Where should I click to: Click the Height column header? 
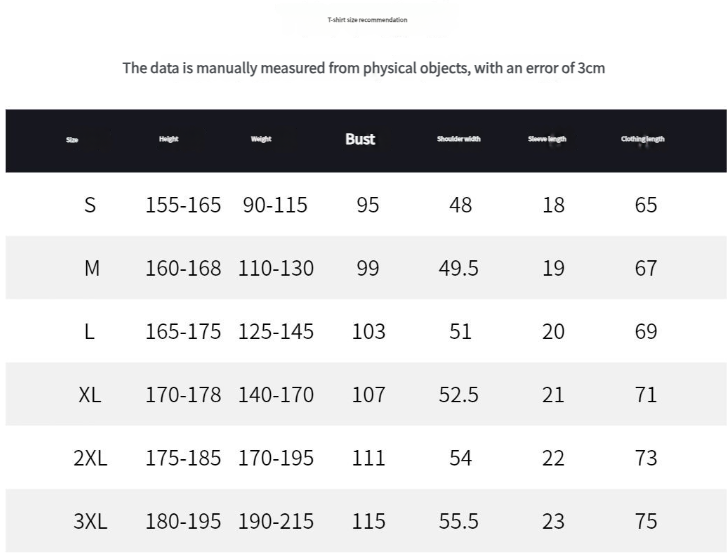pyautogui.click(x=168, y=139)
